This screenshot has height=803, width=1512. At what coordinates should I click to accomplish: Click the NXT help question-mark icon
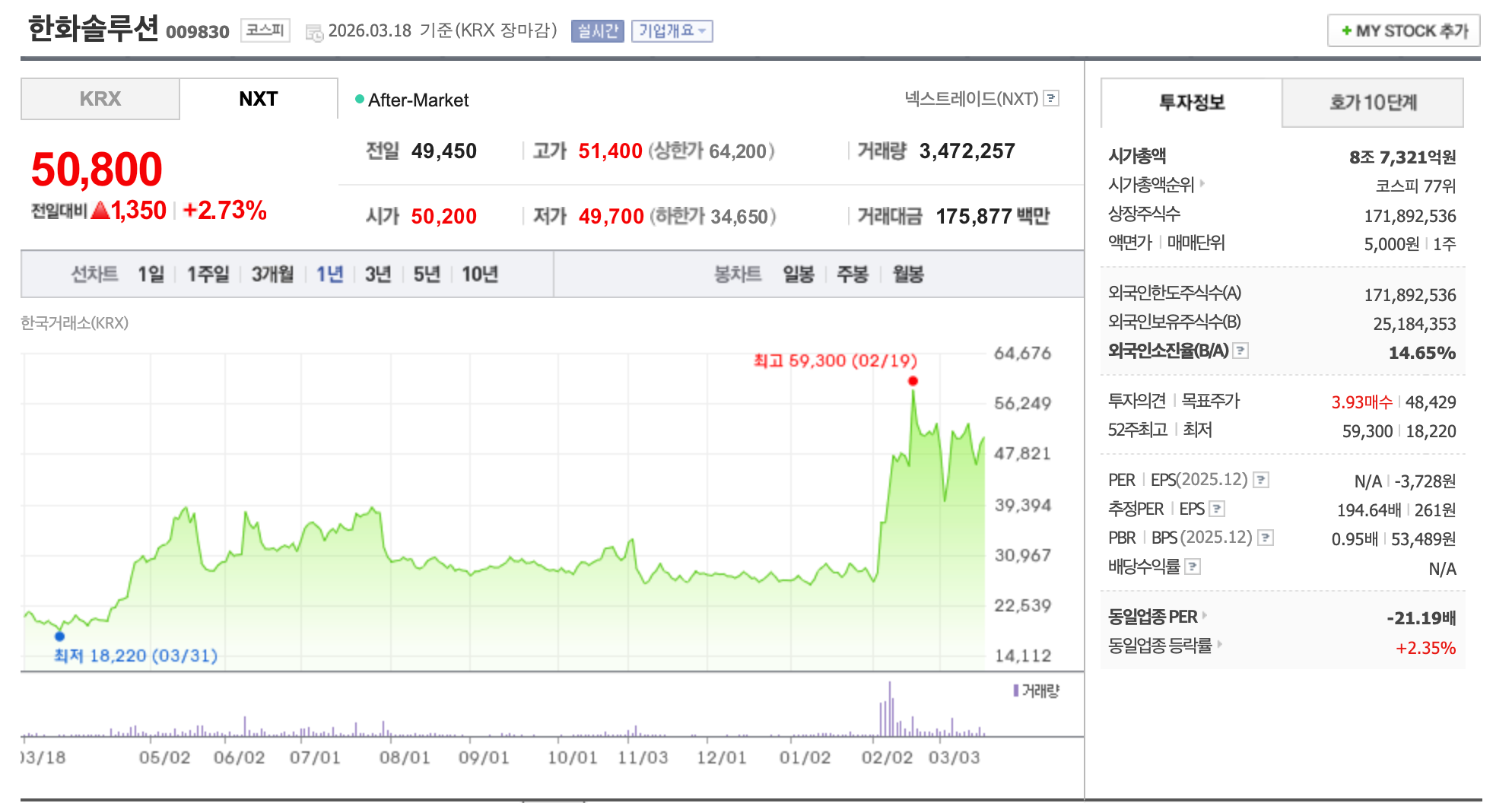click(1052, 98)
